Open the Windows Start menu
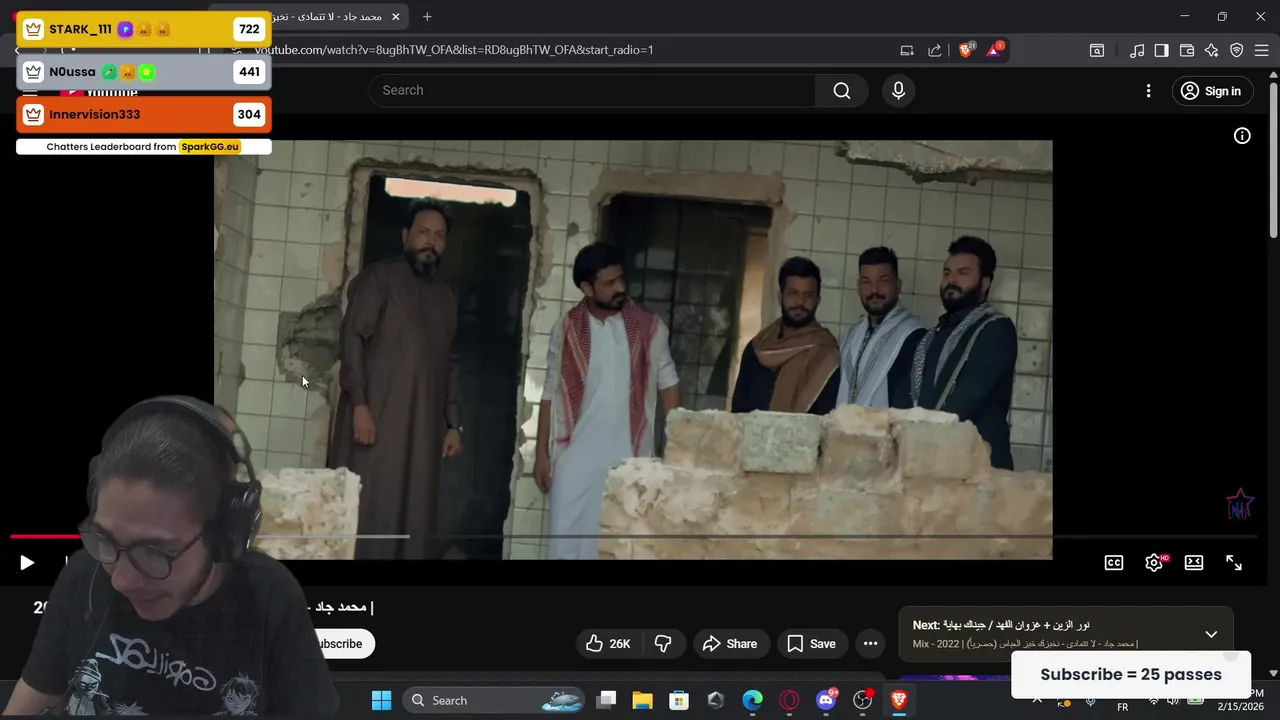 381,700
